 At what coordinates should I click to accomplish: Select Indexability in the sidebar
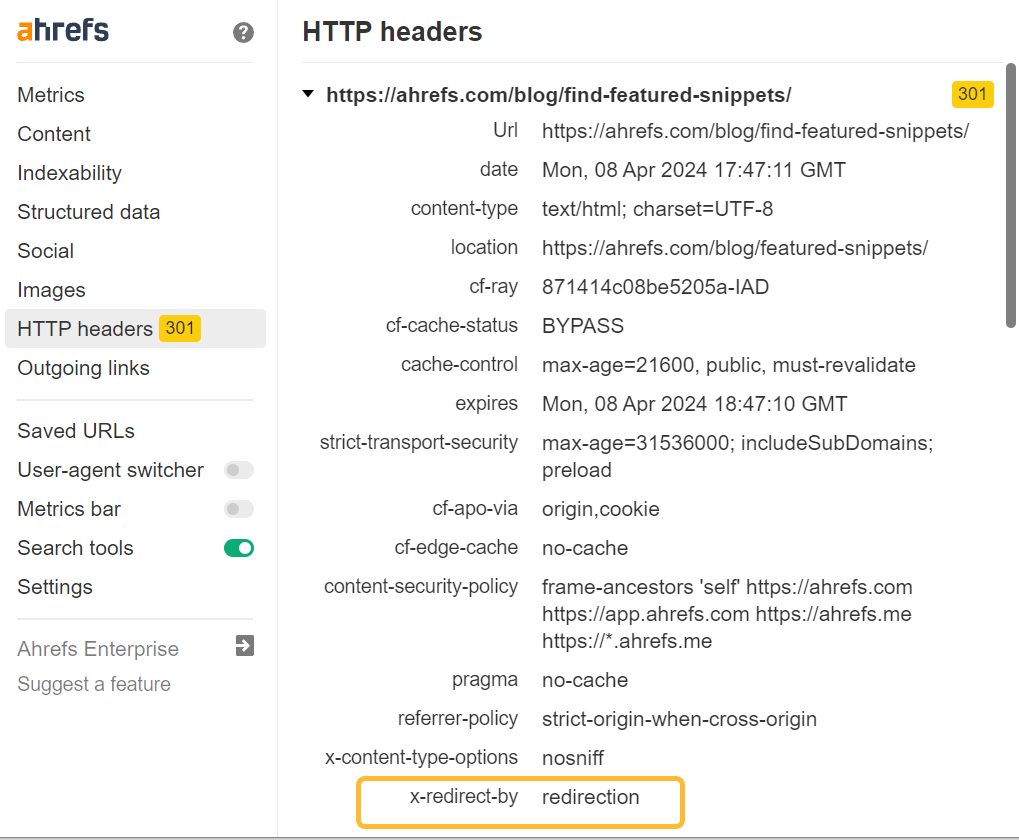[x=69, y=173]
